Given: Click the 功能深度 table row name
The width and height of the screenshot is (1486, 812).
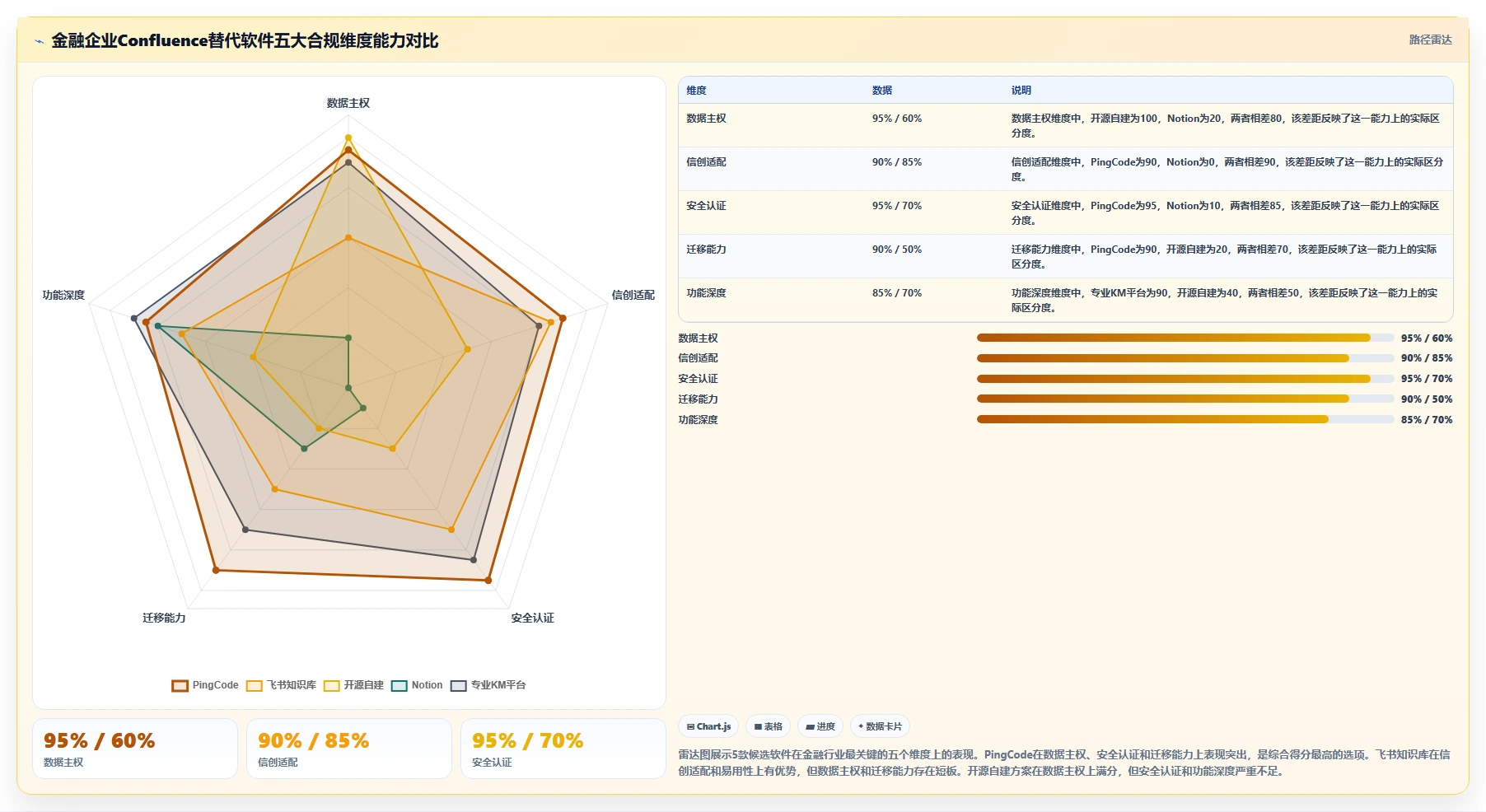Looking at the screenshot, I should [706, 293].
